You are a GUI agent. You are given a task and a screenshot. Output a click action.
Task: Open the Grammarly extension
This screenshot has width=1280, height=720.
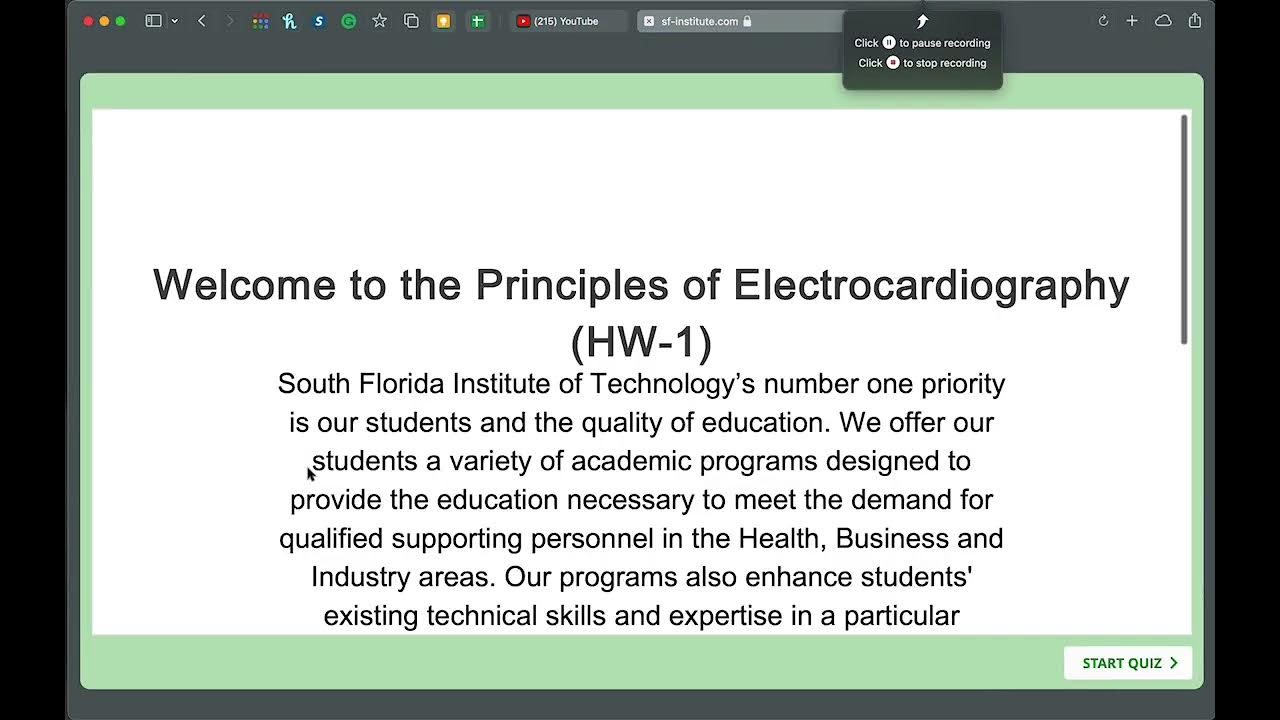(x=348, y=21)
